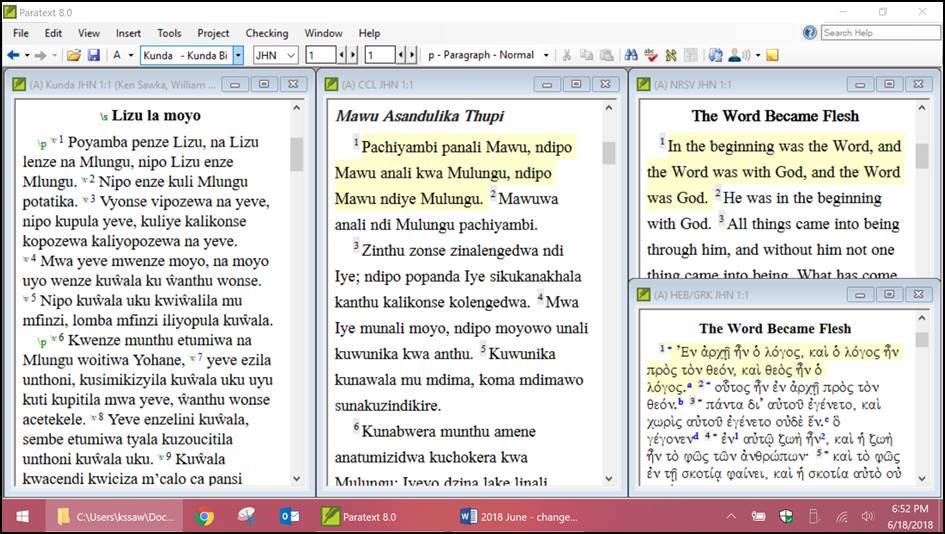Click the green tools icon after the spell check
945x534 pixels.
(671, 55)
